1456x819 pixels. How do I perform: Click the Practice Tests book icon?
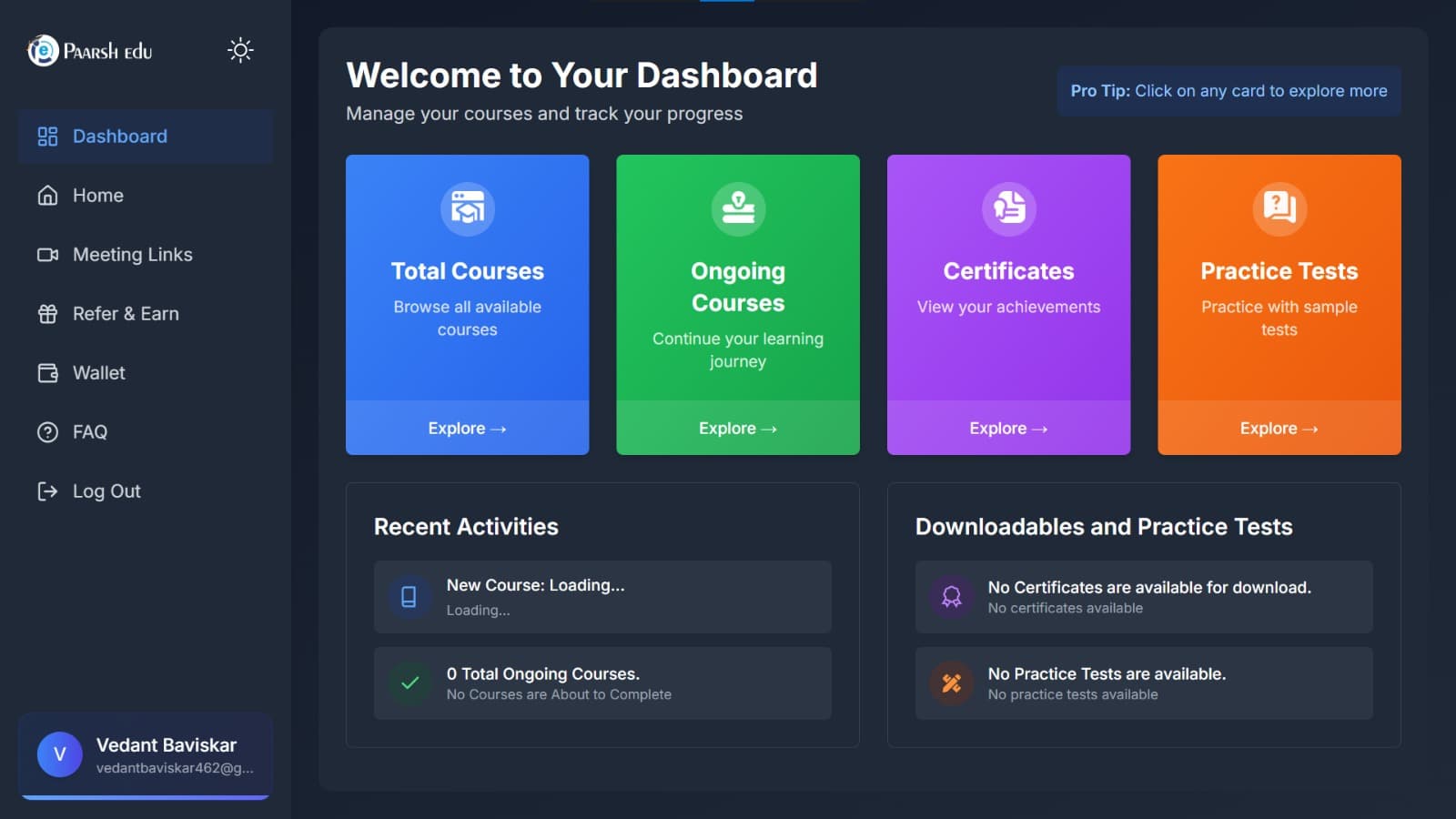(x=1279, y=208)
